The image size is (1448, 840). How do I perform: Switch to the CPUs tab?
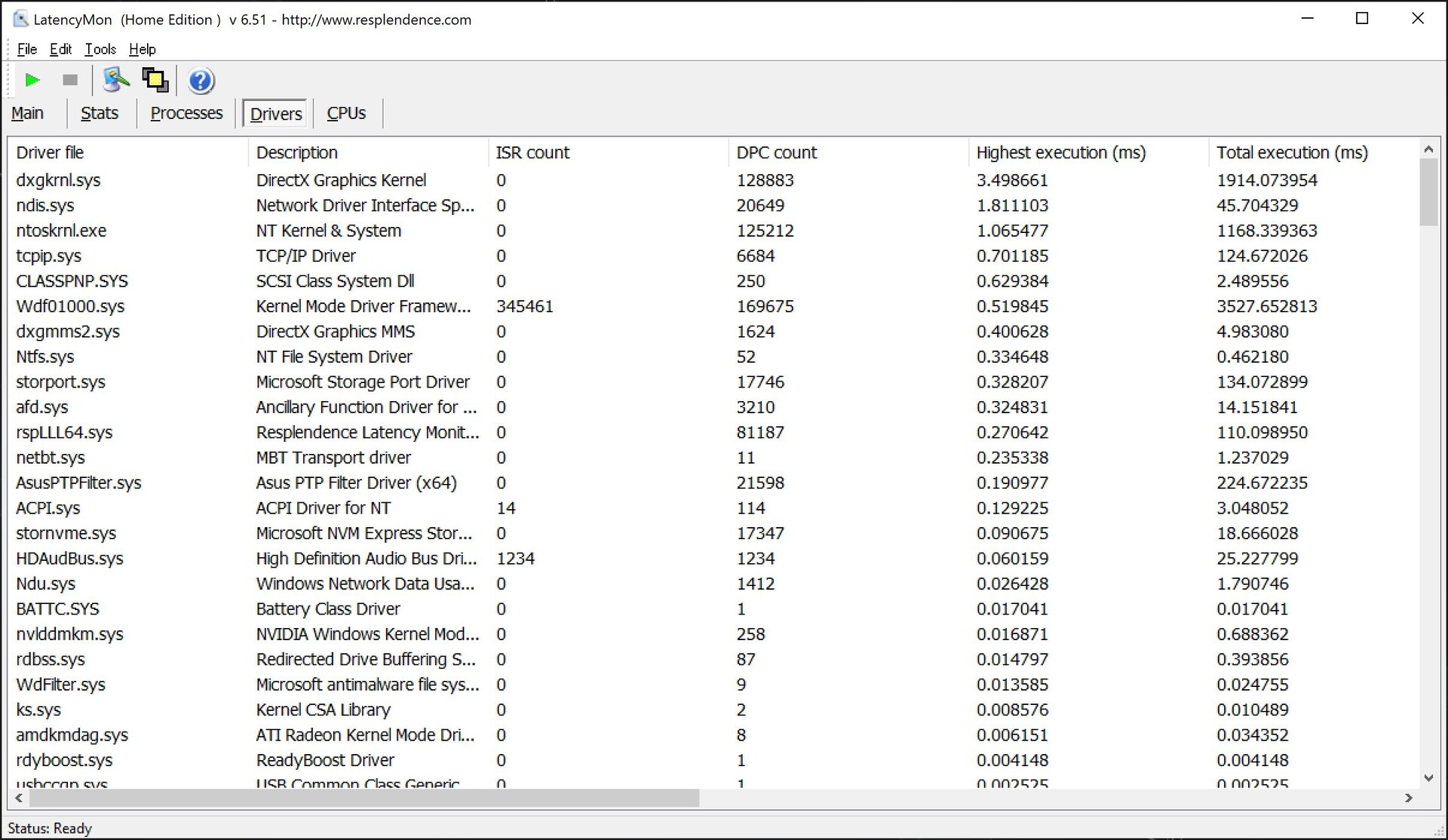346,113
